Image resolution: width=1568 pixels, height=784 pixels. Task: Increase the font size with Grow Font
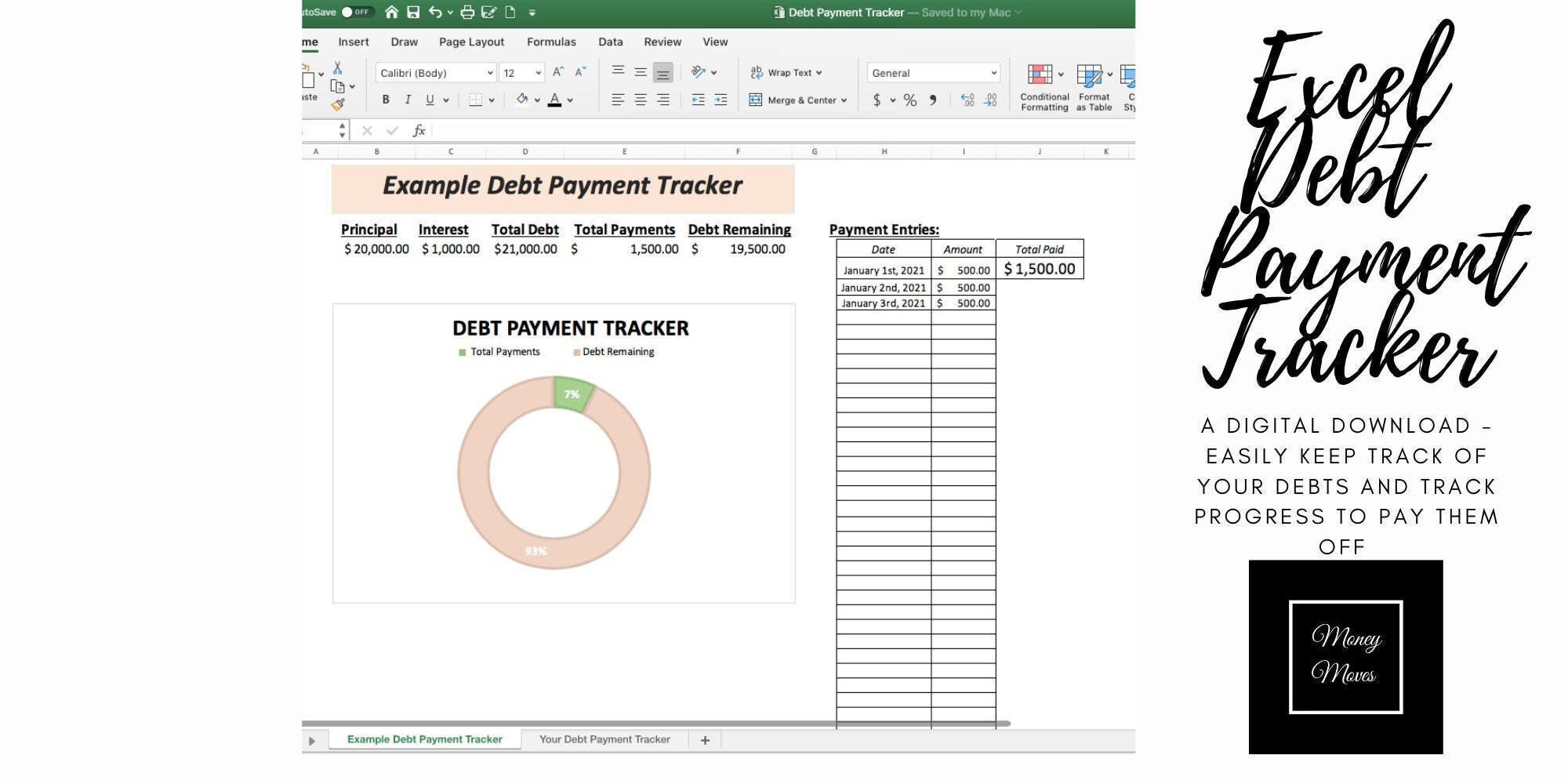pos(557,71)
